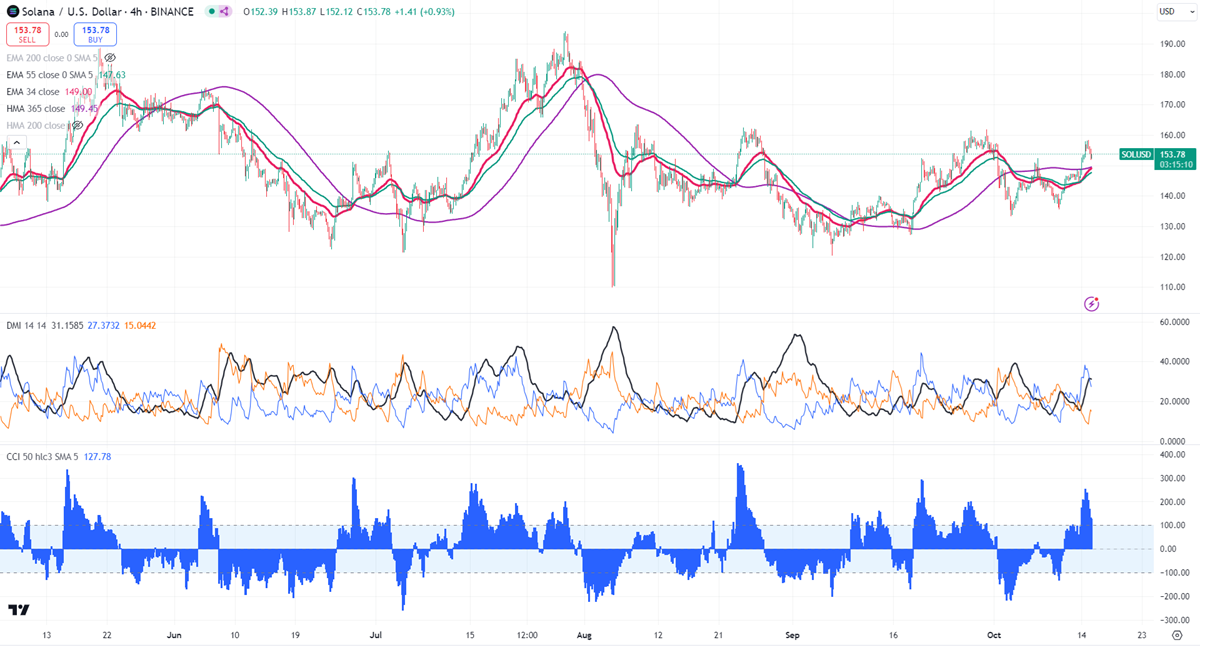
Task: Click the 60.0000 DMI scale label
Action: pos(1174,322)
